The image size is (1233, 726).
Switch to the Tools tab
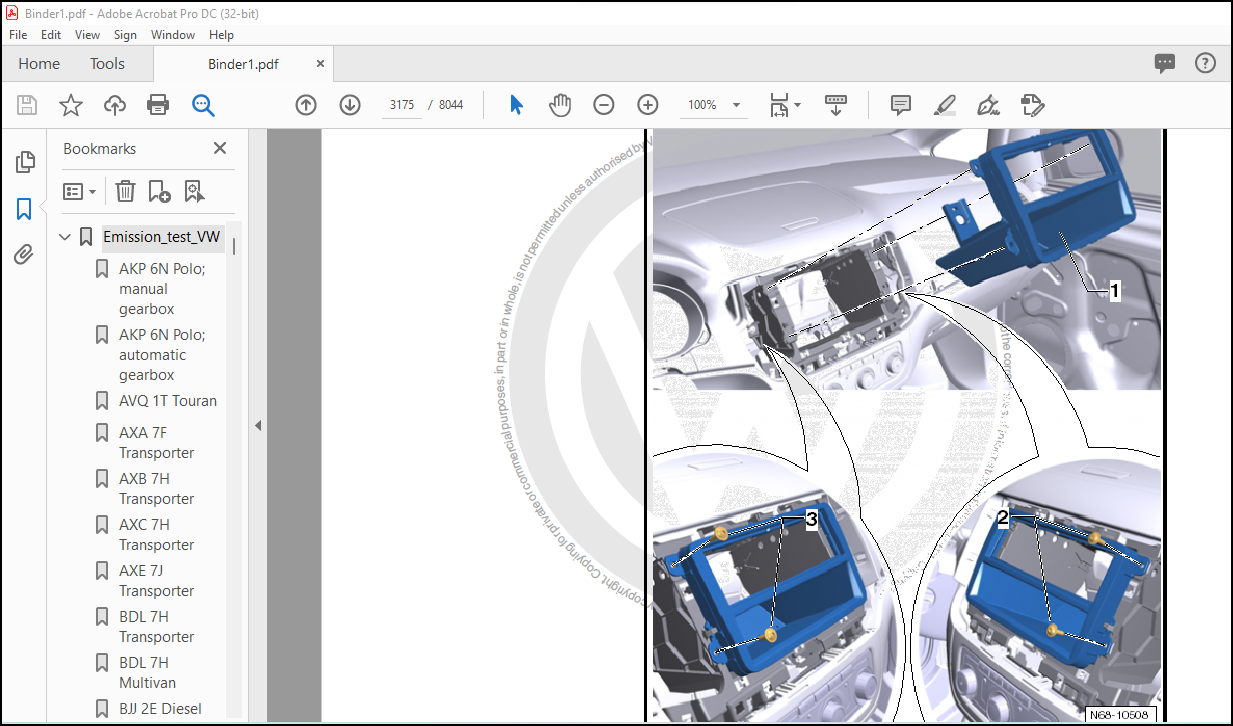point(107,63)
